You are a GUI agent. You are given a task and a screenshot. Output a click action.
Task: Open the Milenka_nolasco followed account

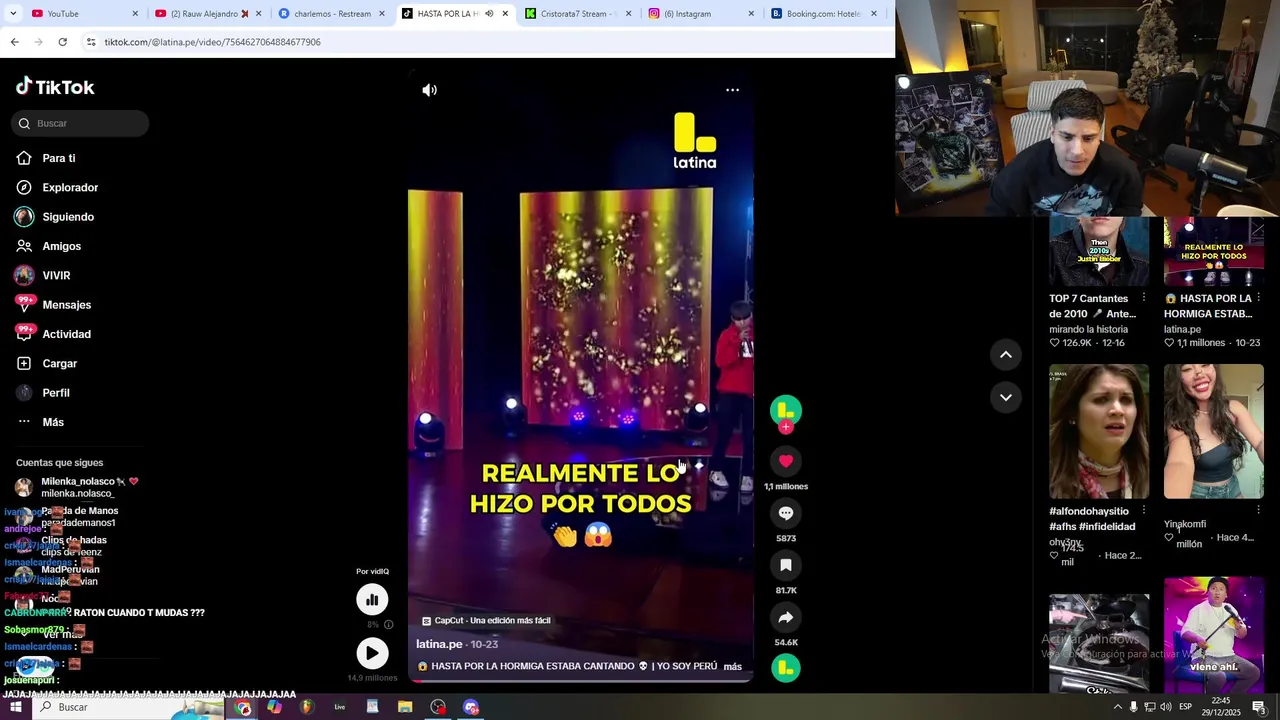pos(77,487)
